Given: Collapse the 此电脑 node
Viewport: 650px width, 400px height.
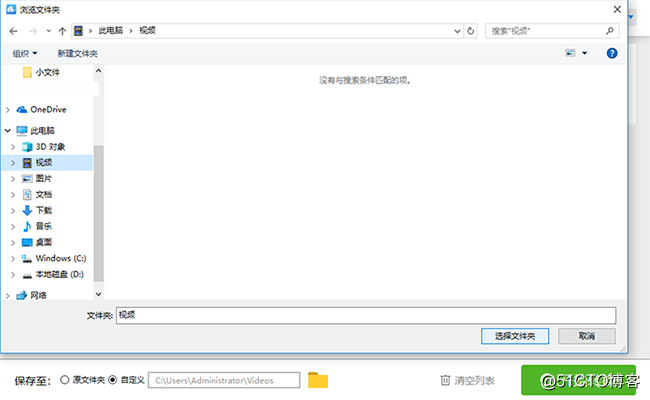Looking at the screenshot, I should point(7,131).
